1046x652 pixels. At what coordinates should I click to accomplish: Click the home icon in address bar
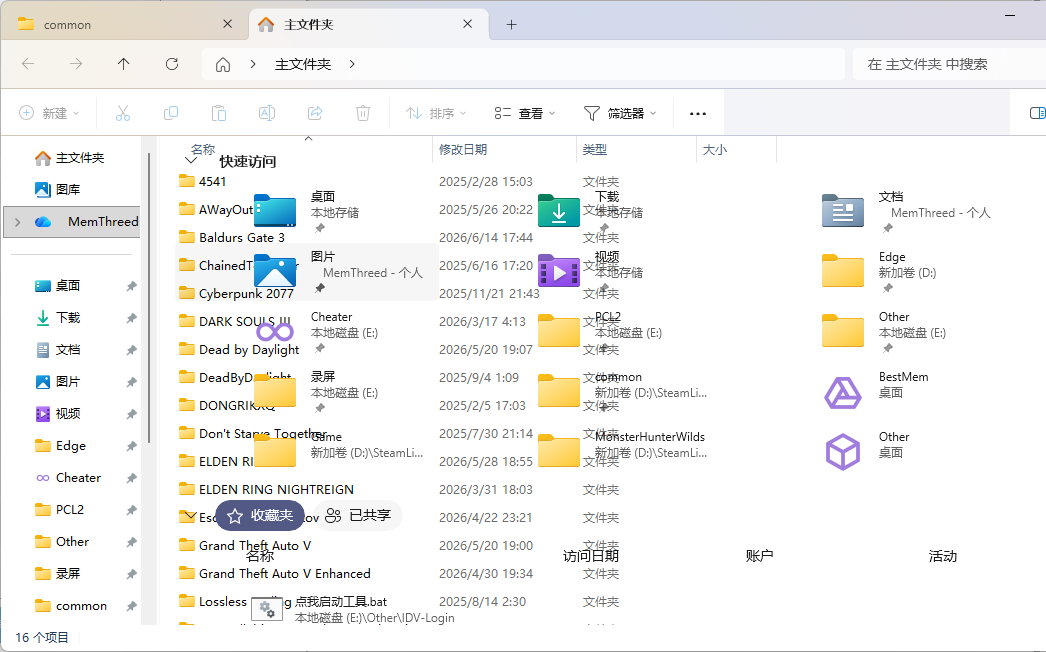point(223,65)
